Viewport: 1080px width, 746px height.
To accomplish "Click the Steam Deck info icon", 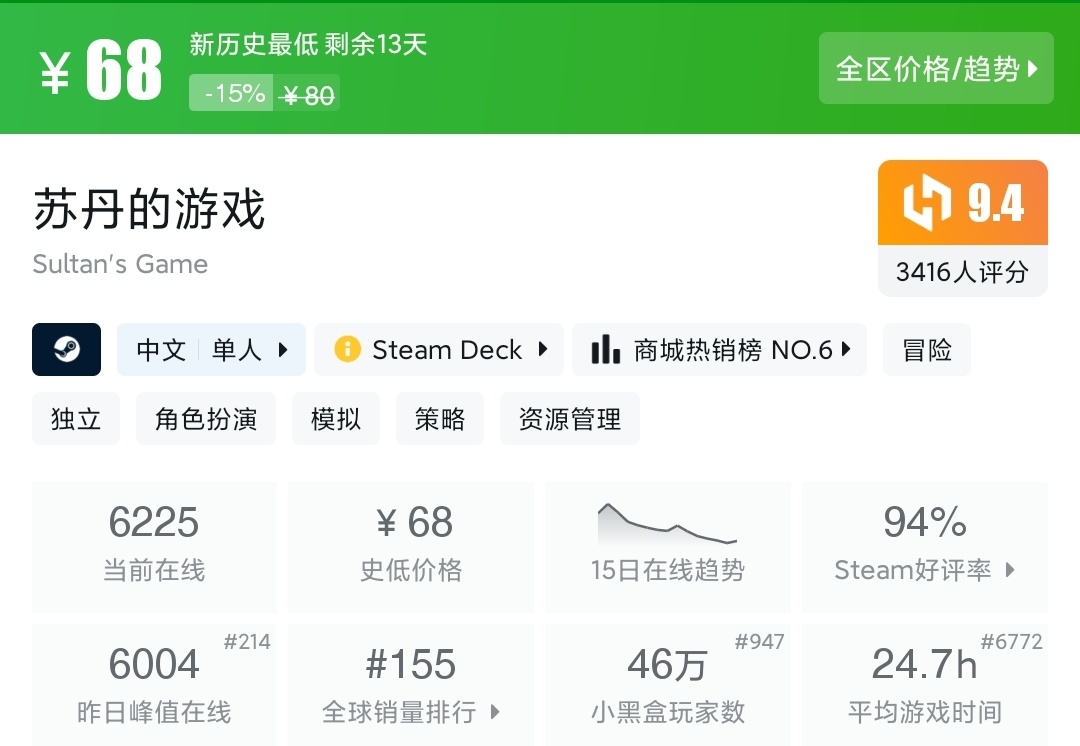I will coord(347,350).
